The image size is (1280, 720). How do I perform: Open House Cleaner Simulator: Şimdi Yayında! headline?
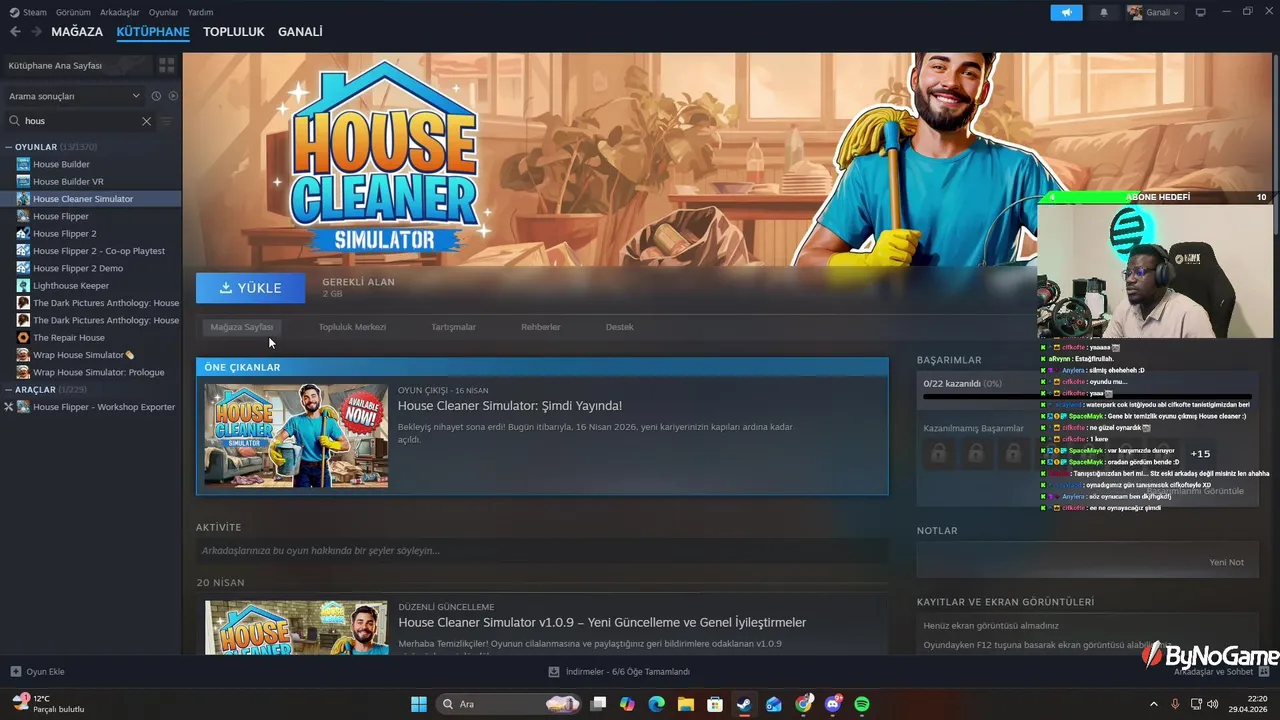(510, 406)
